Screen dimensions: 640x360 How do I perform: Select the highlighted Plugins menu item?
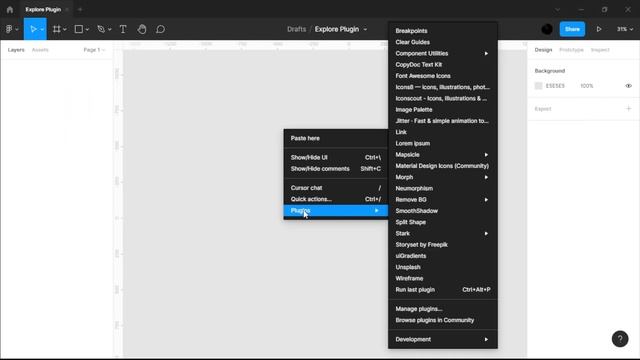tap(336, 211)
